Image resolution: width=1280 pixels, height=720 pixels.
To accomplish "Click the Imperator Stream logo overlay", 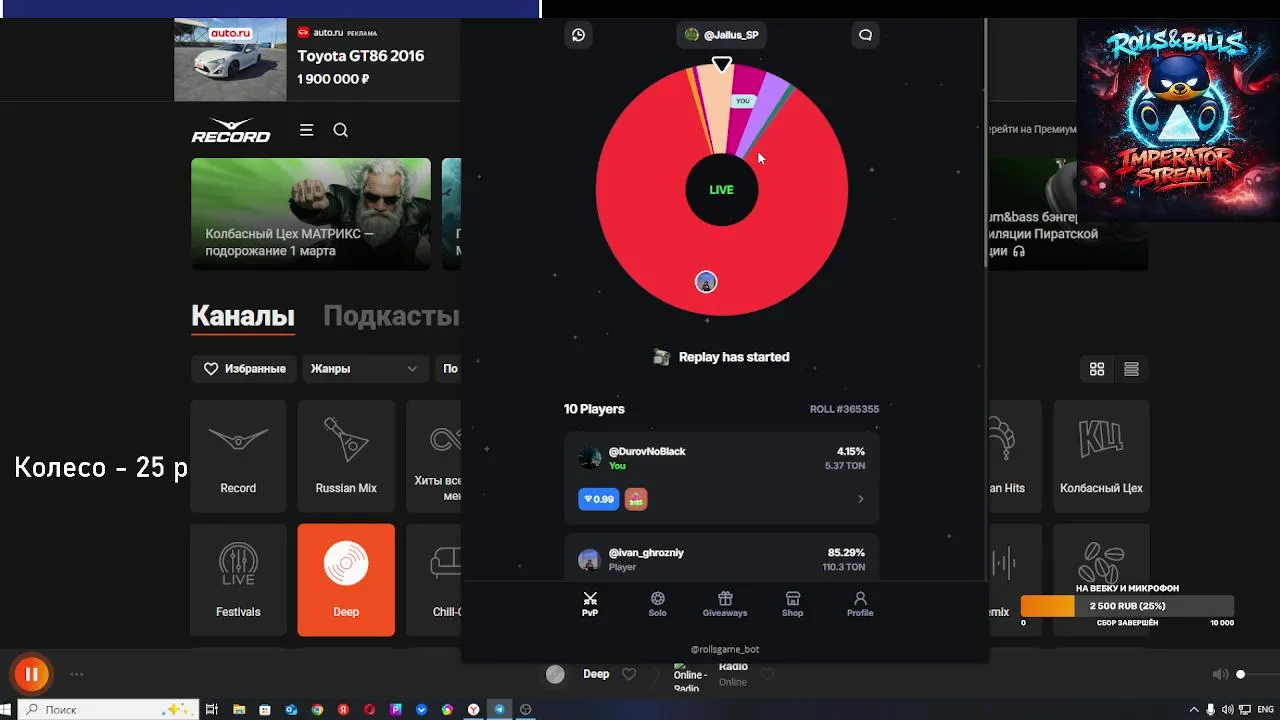I will (1178, 120).
